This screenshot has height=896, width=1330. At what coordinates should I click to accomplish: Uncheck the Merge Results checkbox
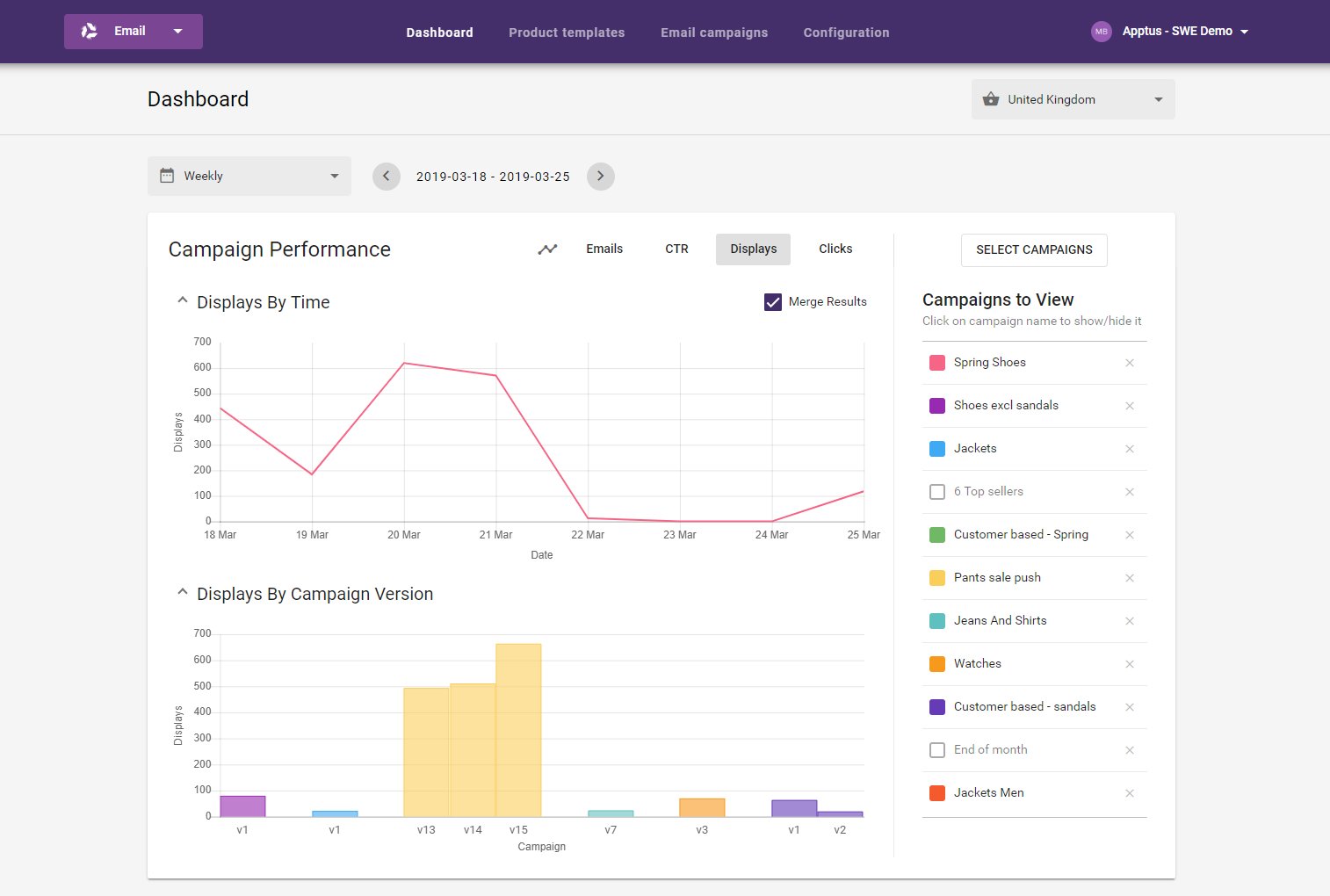point(773,302)
